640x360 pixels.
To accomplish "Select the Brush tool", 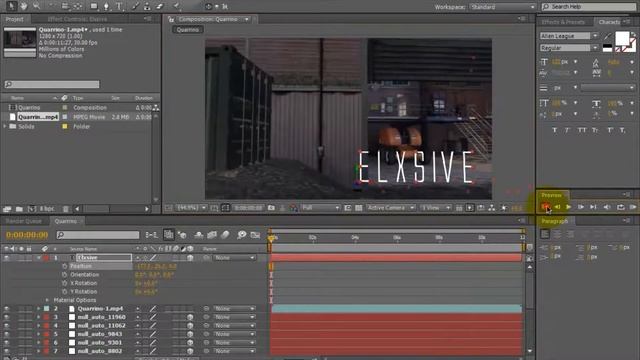I will (x=136, y=6).
